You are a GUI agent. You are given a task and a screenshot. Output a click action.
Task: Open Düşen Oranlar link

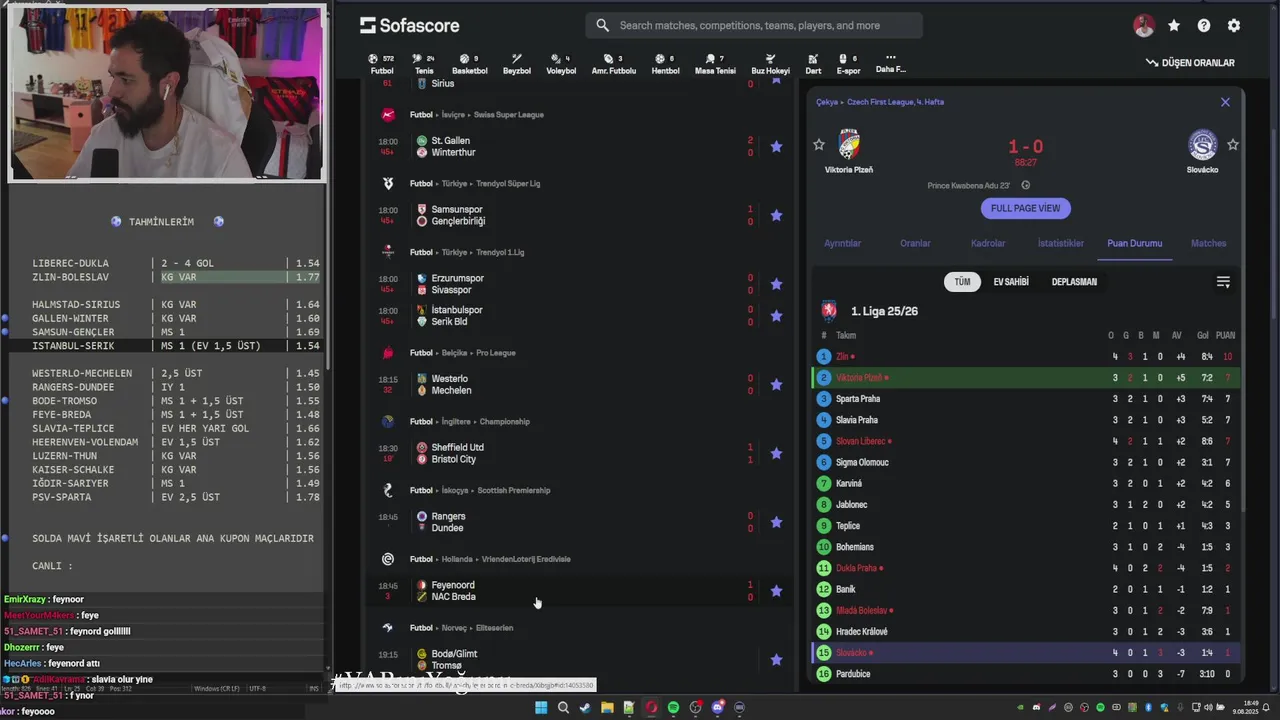pyautogui.click(x=1190, y=63)
